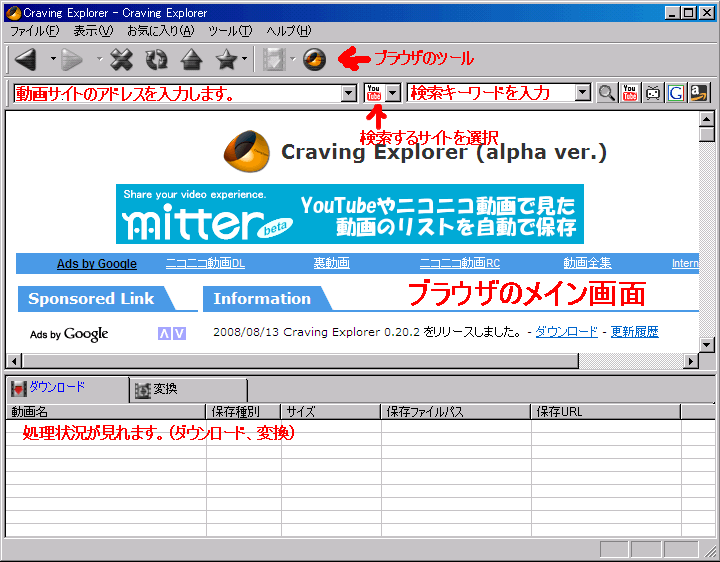Search Niconico with the TV icon
The height and width of the screenshot is (562, 720).
click(x=653, y=93)
